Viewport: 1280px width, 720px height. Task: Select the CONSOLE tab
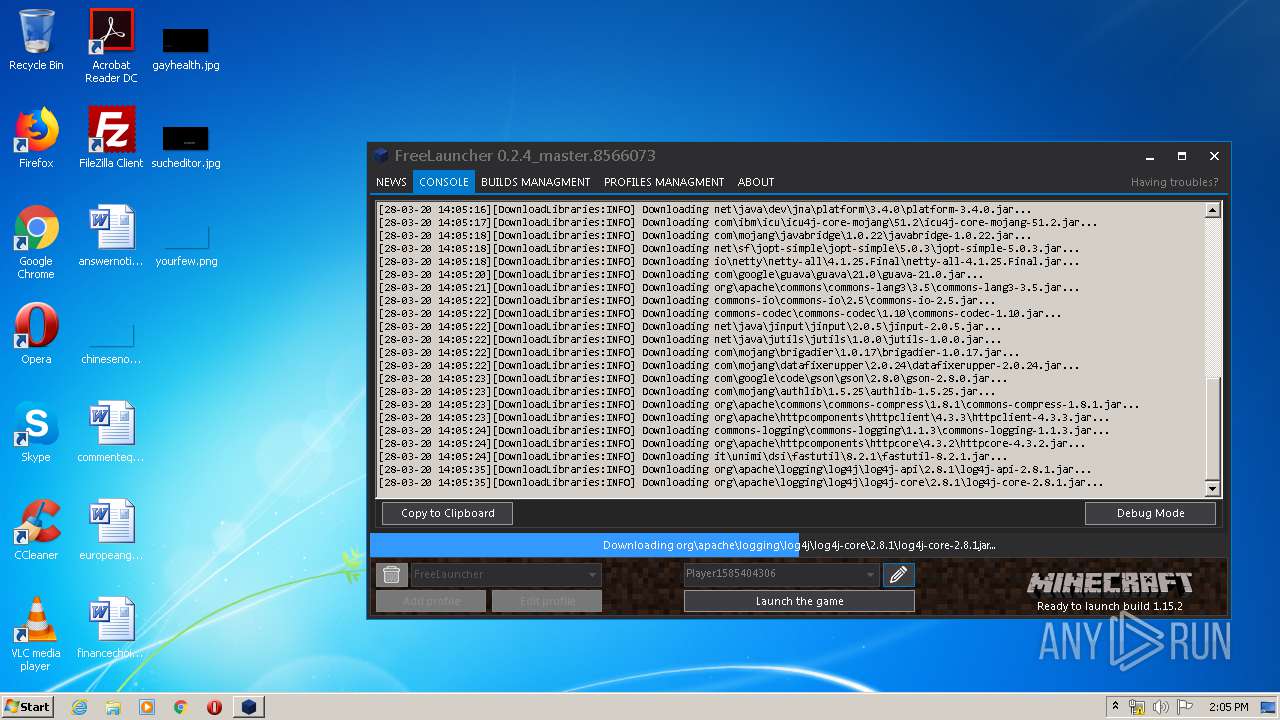pos(444,182)
